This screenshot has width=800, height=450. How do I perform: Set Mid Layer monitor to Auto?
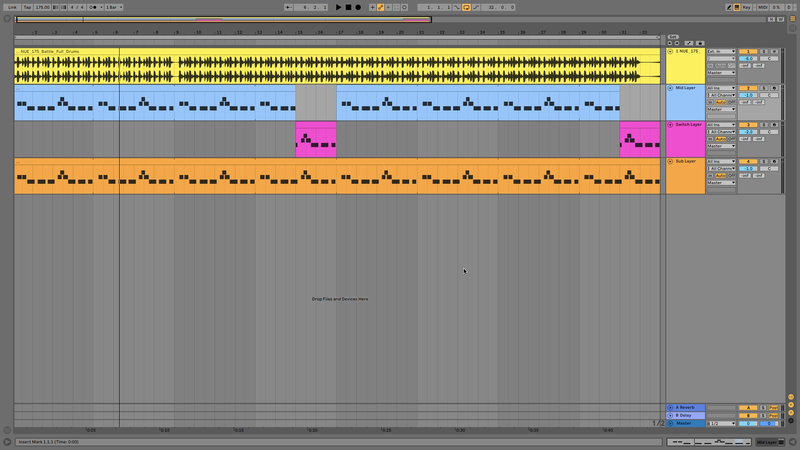pos(720,103)
